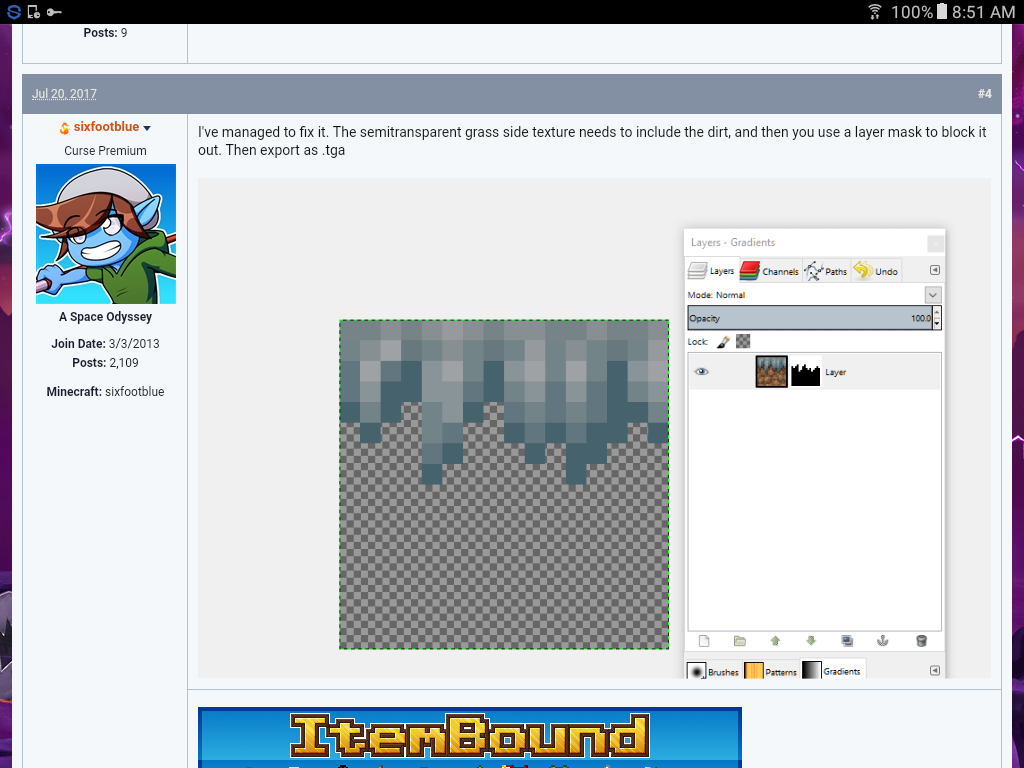1024x768 pixels.
Task: Select the black layer mask thumbnail
Action: point(805,372)
